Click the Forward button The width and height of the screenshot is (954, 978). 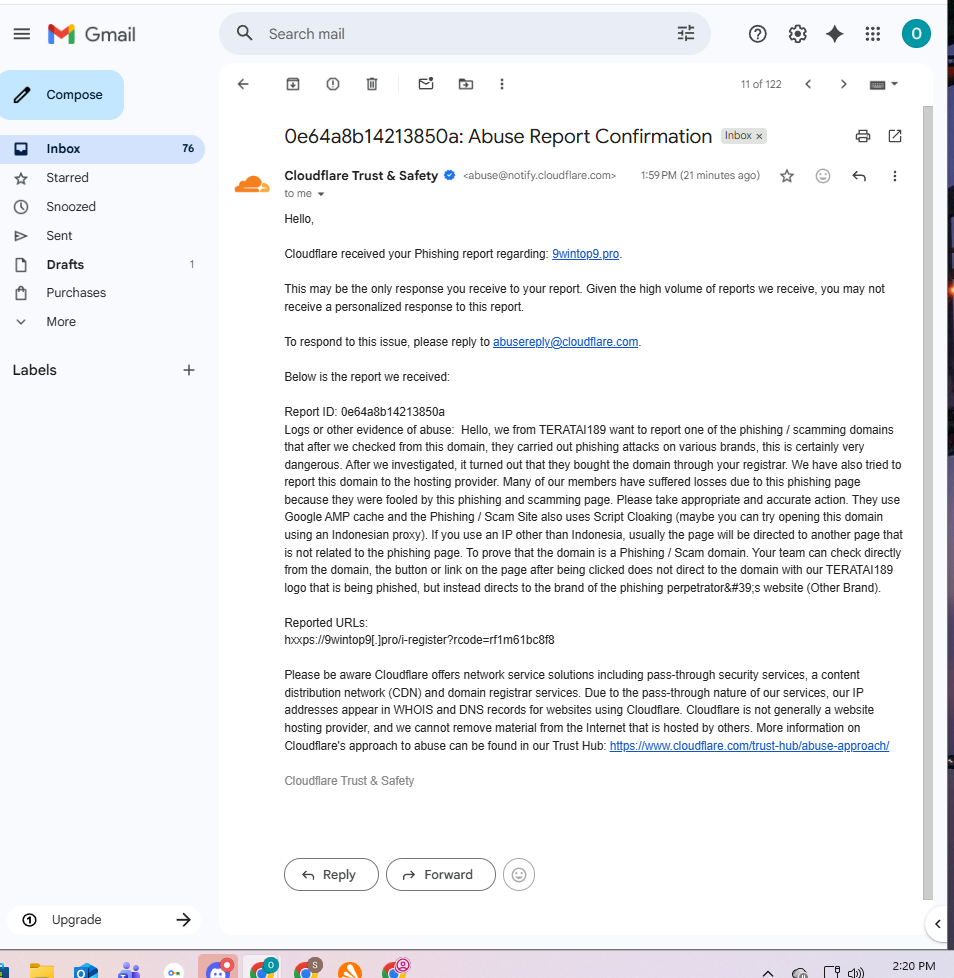tap(441, 874)
